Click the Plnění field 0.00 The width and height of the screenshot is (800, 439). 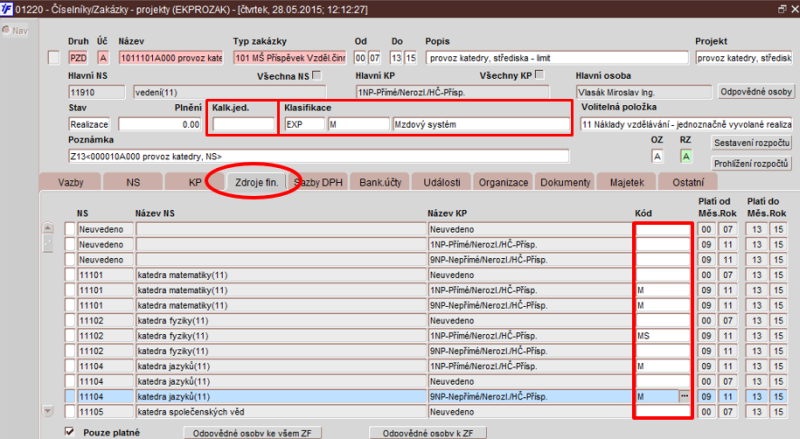160,124
